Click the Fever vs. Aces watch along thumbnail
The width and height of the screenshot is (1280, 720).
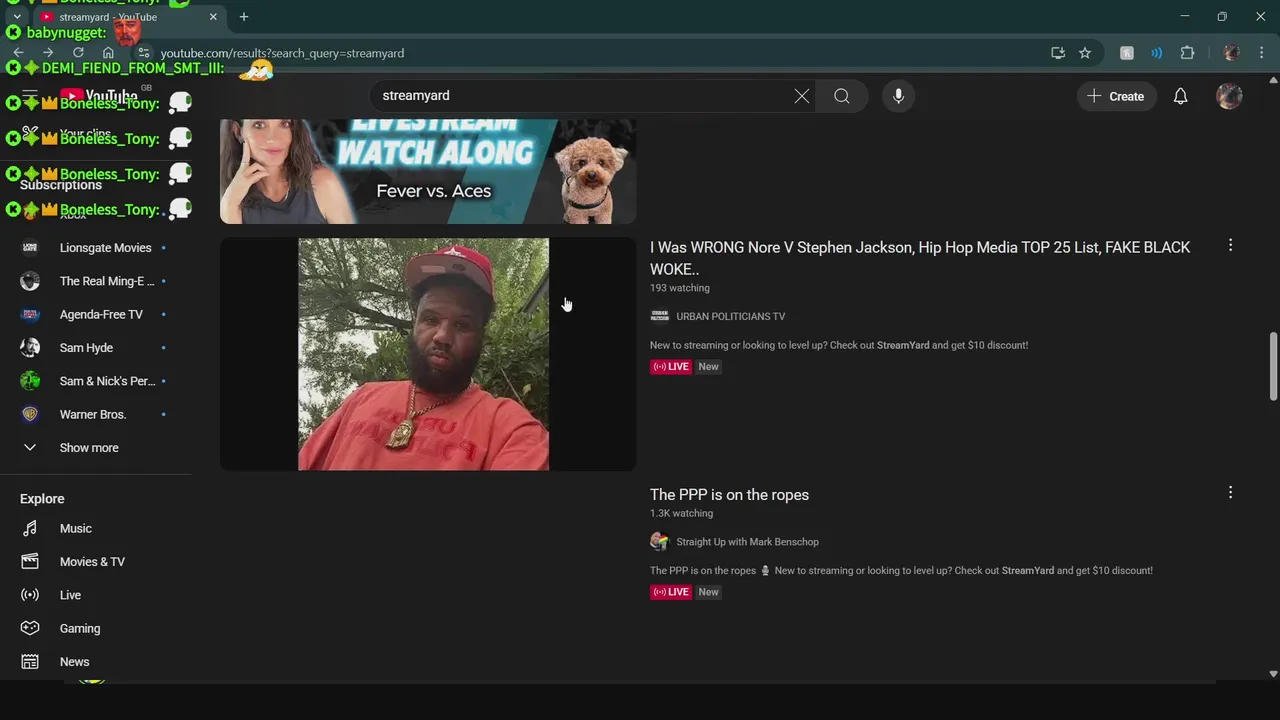tap(428, 171)
